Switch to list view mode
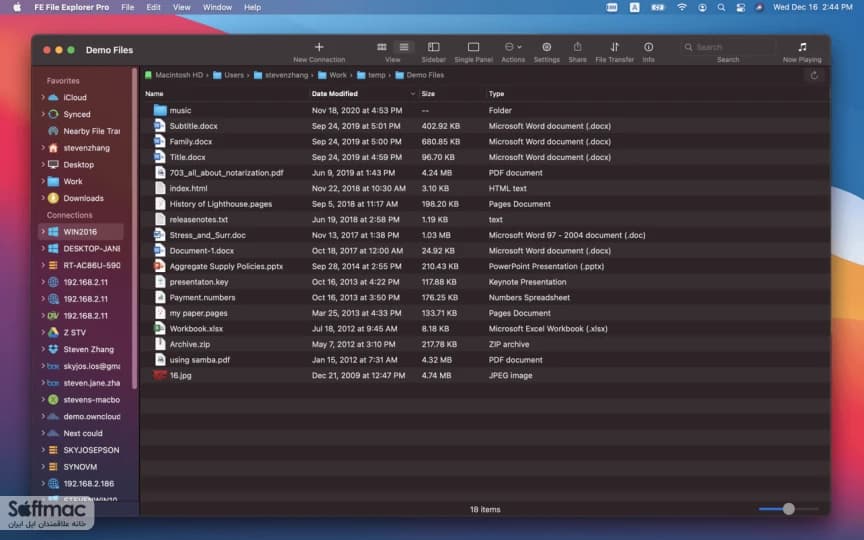Viewport: 864px width, 540px height. coord(404,47)
